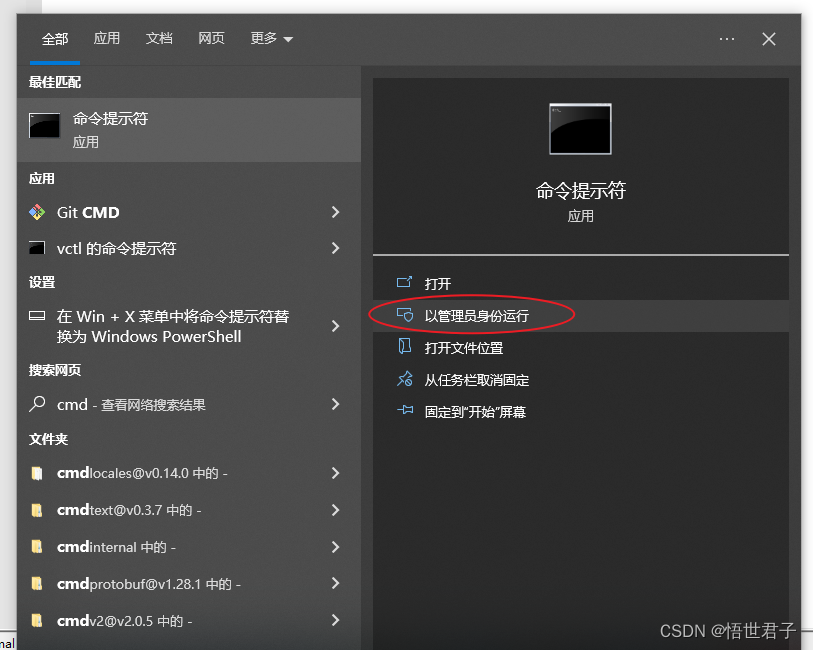Choose 固定到"开始"屏幕 action
Viewport: 813px width, 650px height.
581,412
